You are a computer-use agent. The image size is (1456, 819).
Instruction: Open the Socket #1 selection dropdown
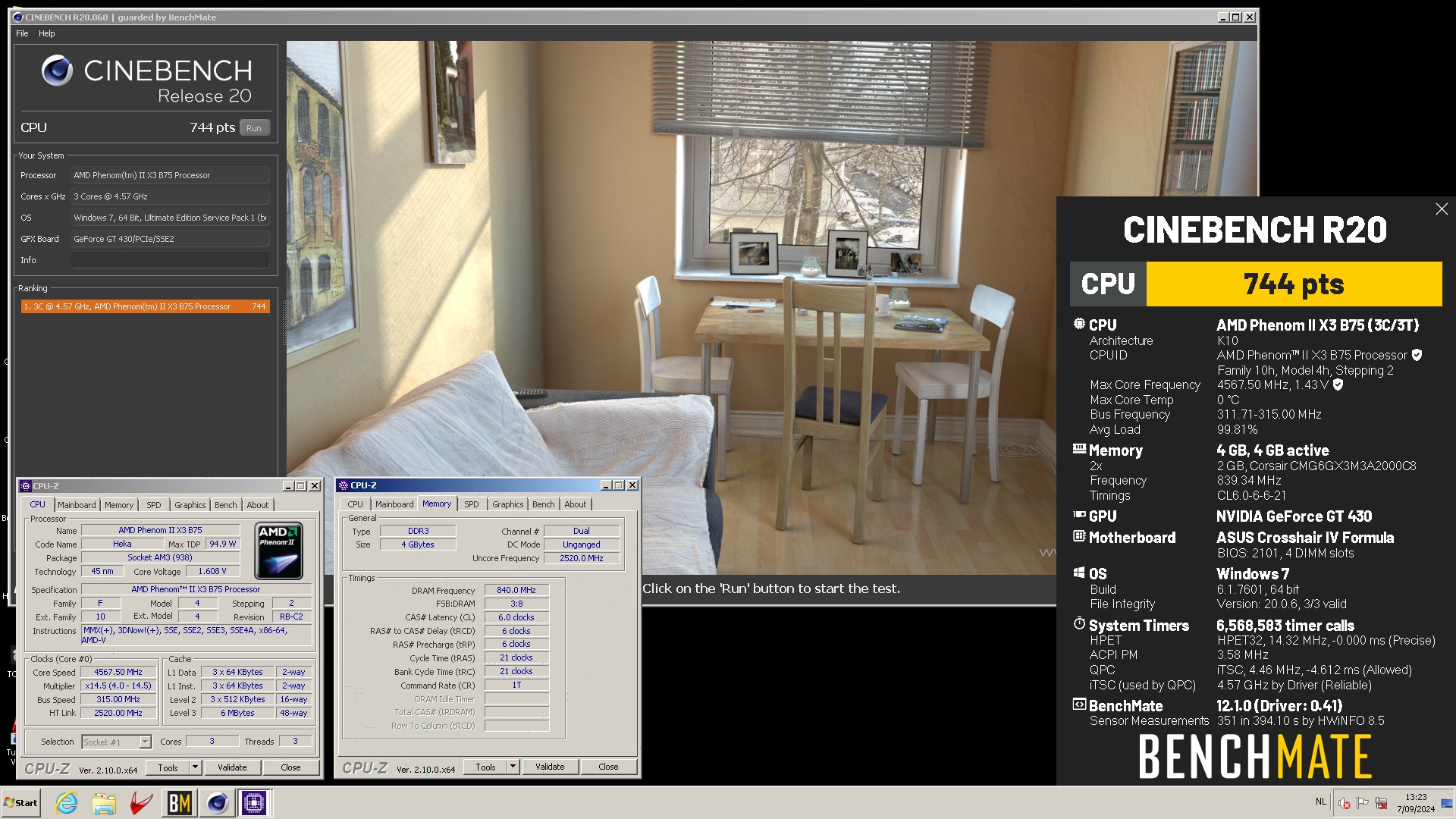click(x=145, y=742)
